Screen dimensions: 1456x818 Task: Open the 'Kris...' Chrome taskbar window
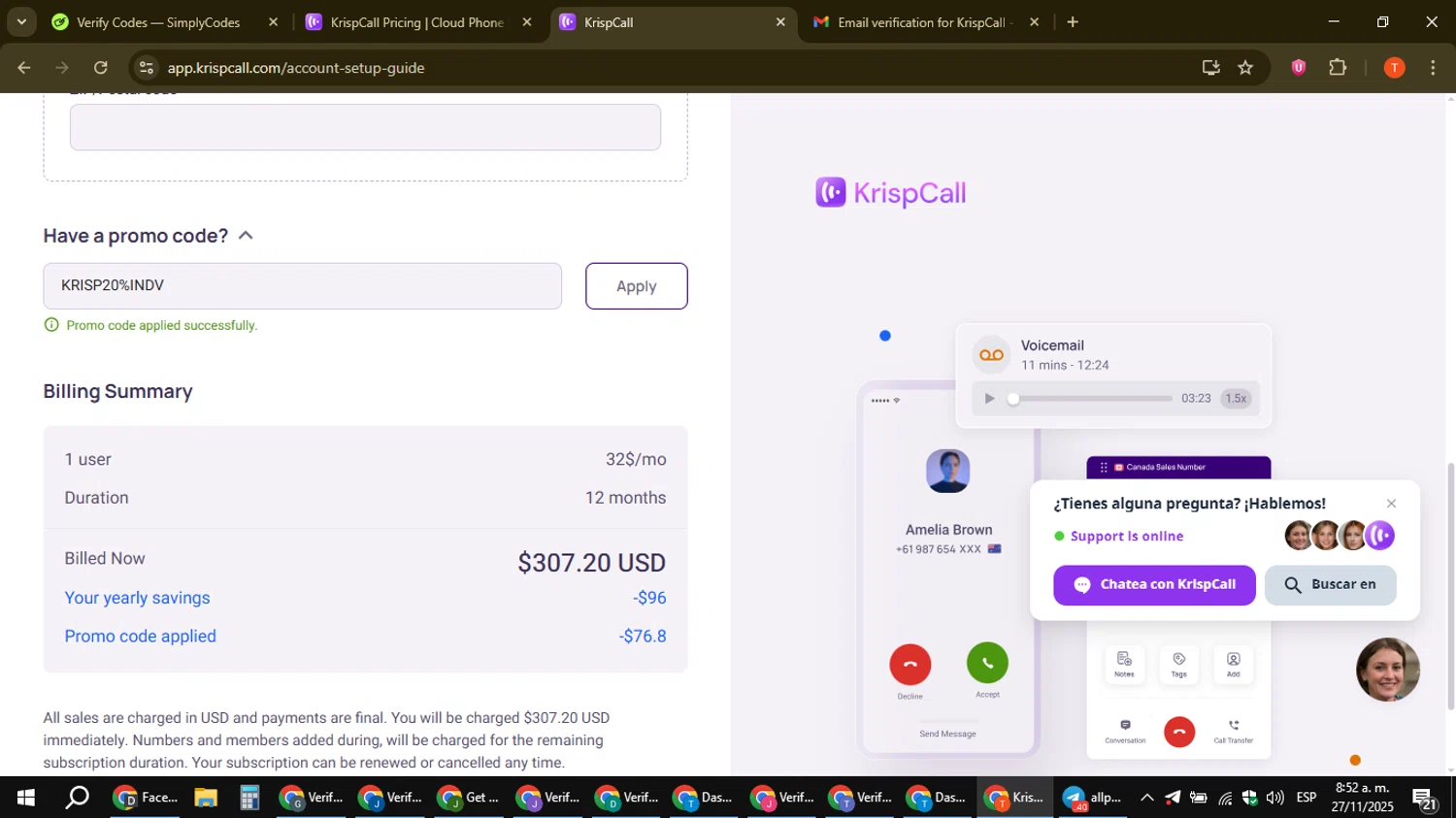point(1014,798)
